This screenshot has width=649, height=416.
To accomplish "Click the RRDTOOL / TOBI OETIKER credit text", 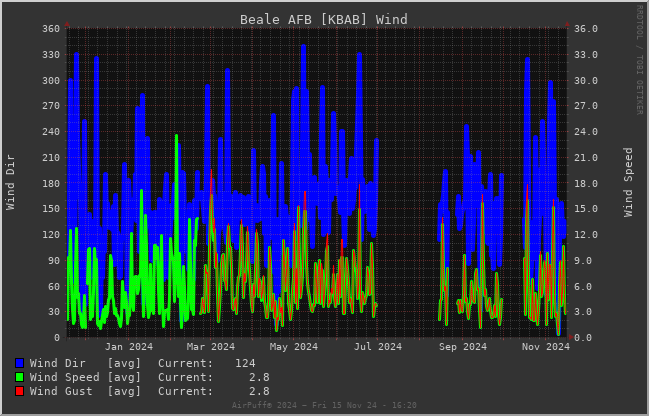I will 640,60.
